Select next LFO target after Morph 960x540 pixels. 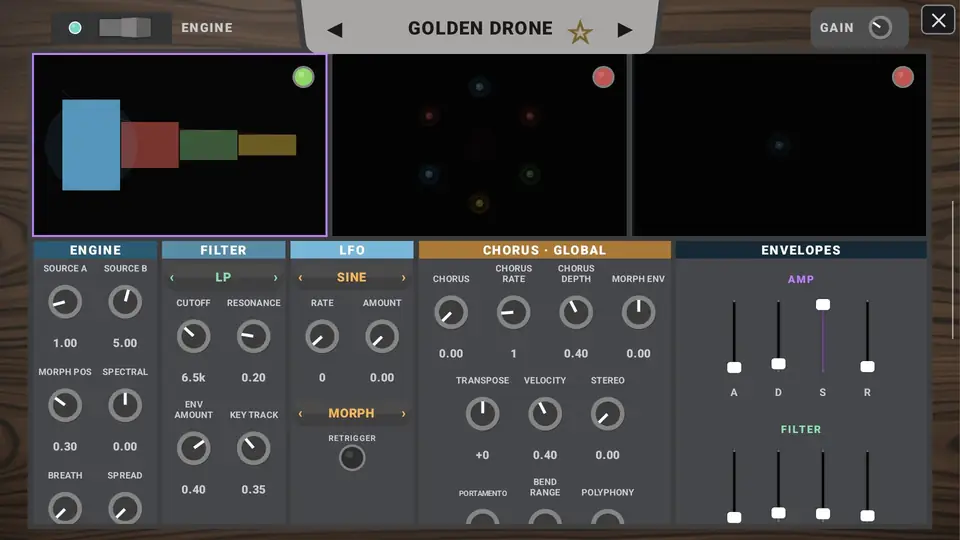point(403,414)
